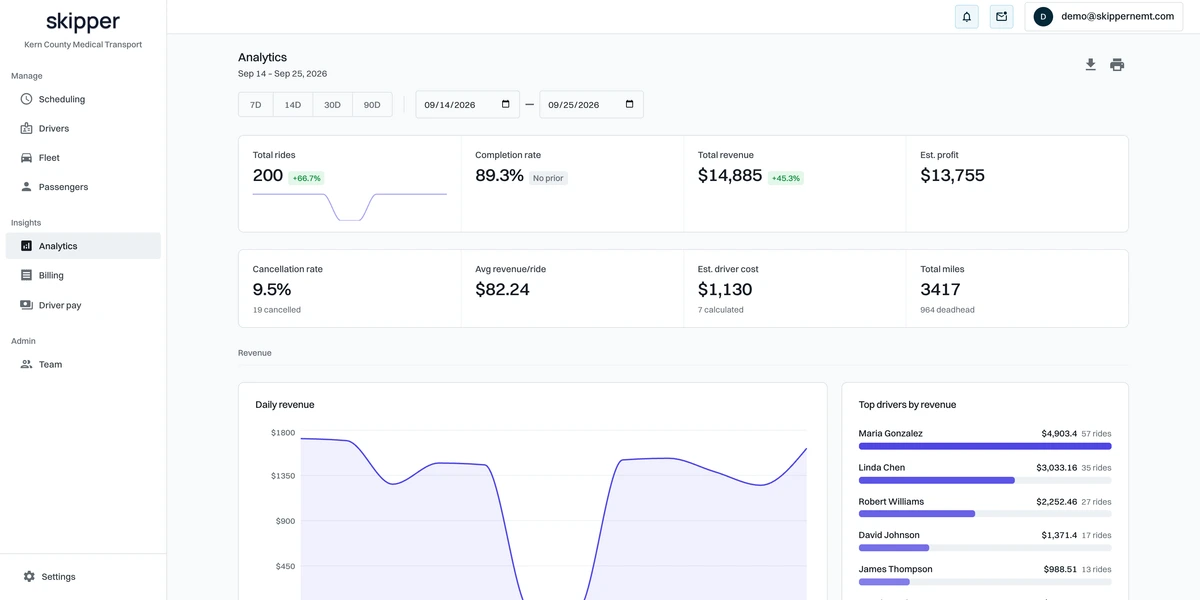1200x600 pixels.
Task: Click the 9.5% cancellation rate
Action: [x=272, y=290]
